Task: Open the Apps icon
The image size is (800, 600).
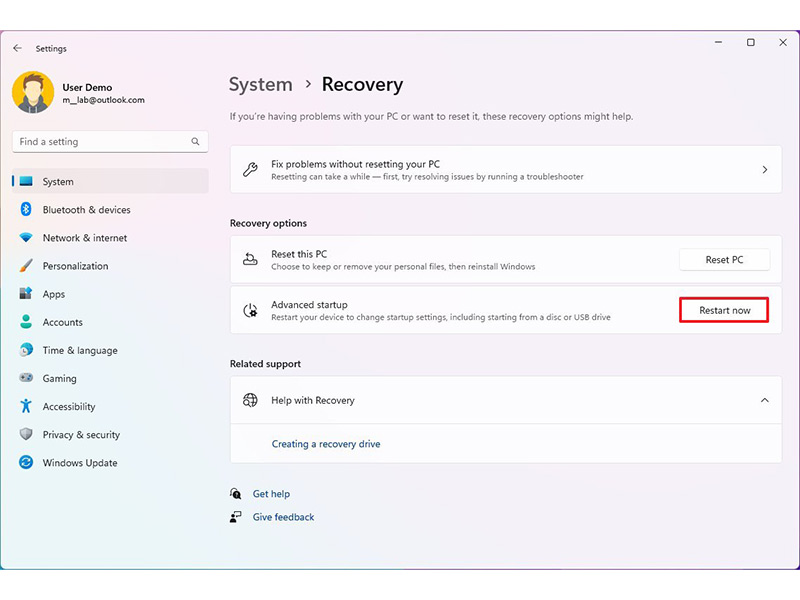Action: pyautogui.click(x=26, y=293)
